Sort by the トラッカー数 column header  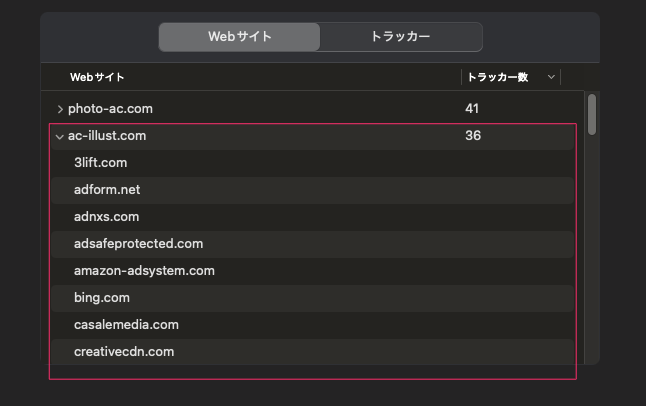point(498,77)
